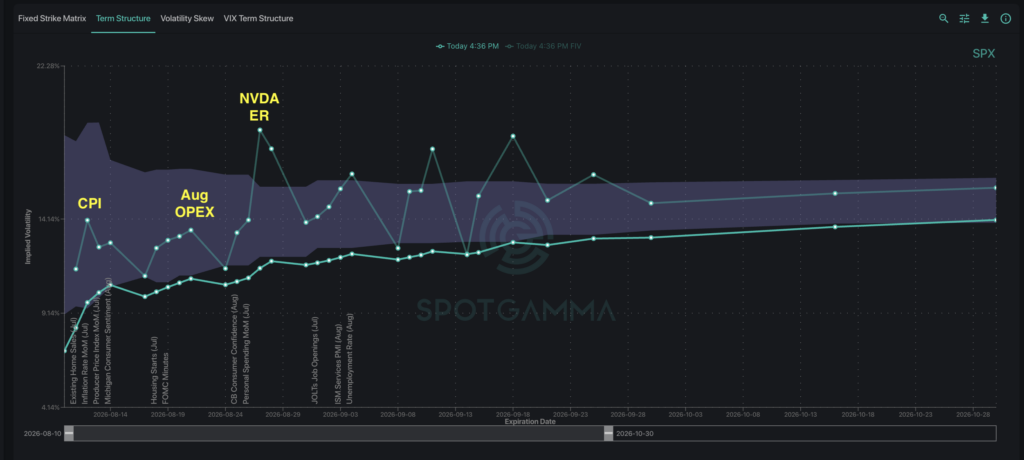Click the Producer Price Index MoM (Jul) label
The image size is (1024, 460).
pos(97,349)
